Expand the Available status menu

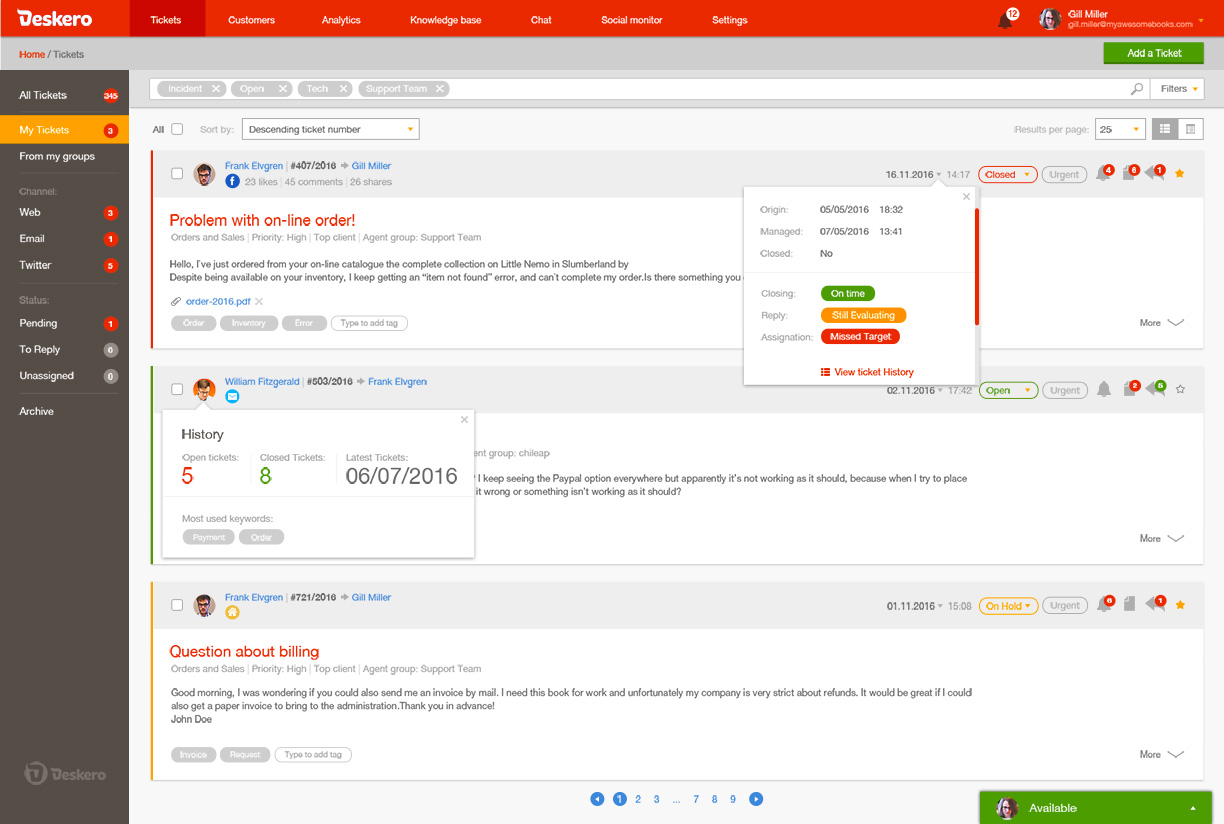tap(1095, 808)
